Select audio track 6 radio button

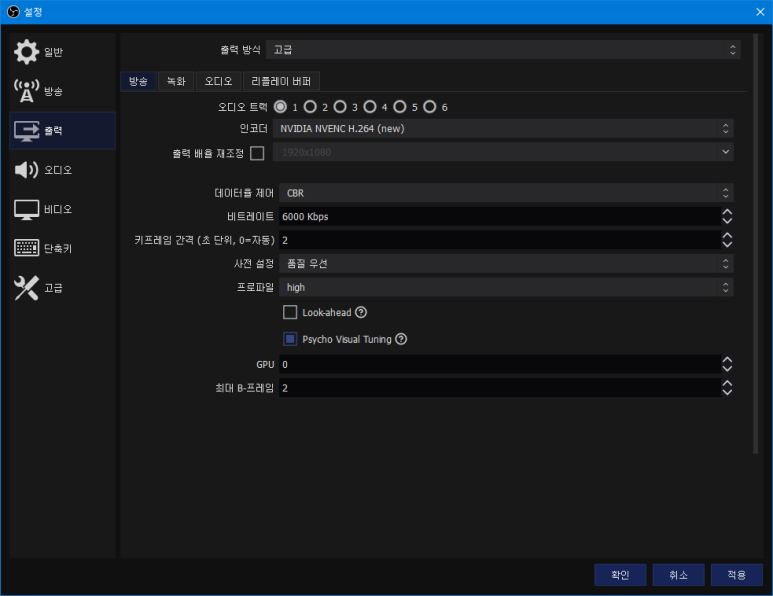pyautogui.click(x=430, y=106)
